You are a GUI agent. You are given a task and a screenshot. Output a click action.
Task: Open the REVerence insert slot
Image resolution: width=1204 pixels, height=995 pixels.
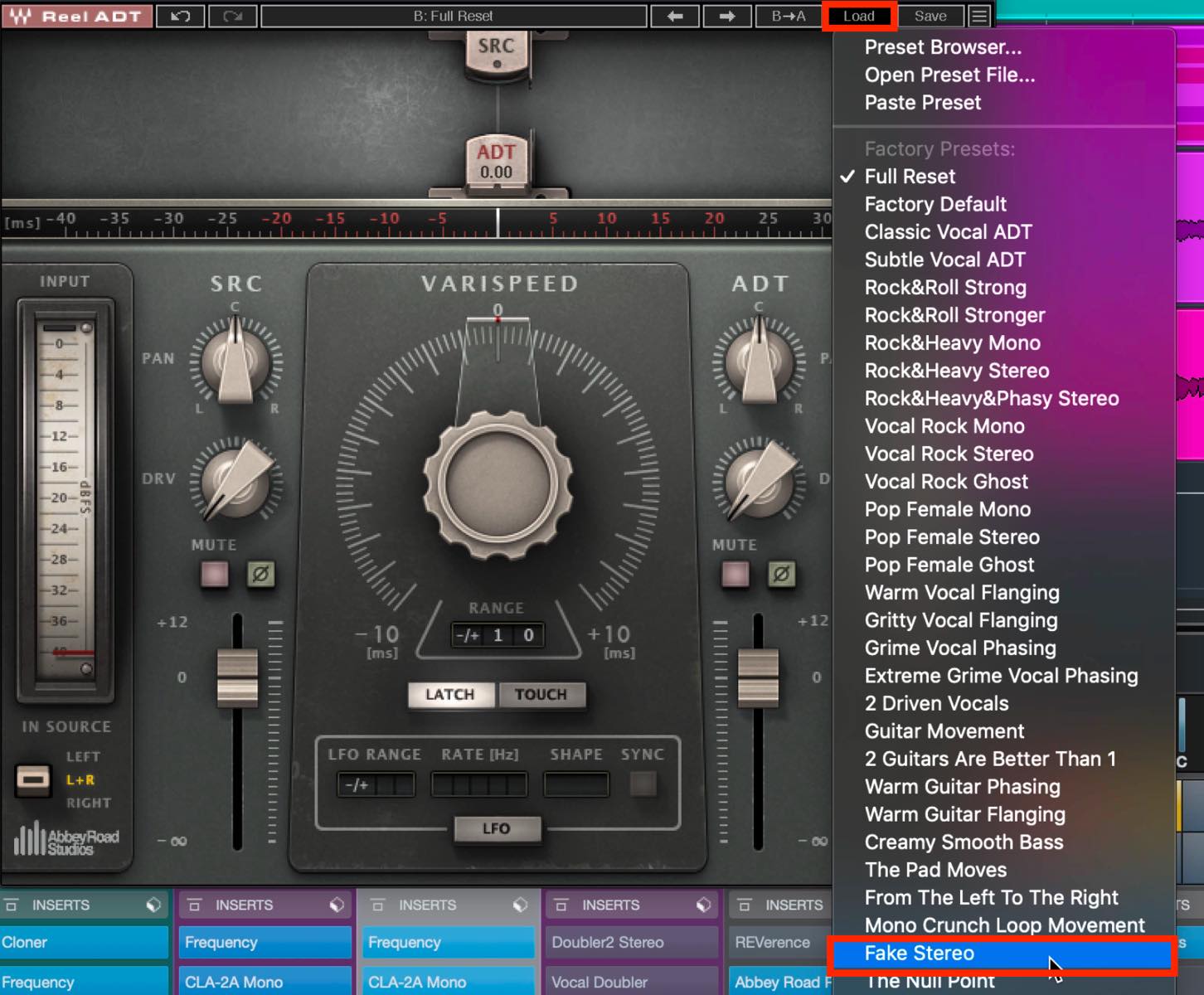(x=780, y=943)
